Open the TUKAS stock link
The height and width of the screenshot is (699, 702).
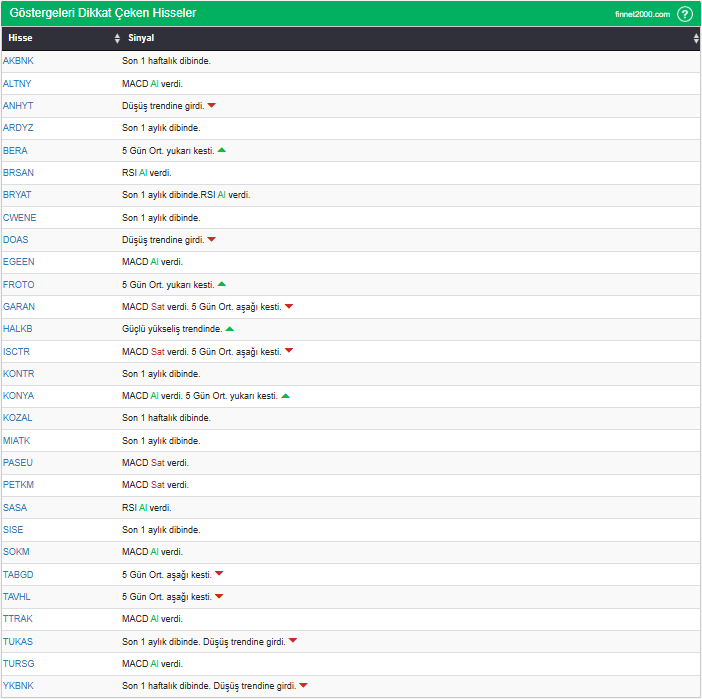pos(18,642)
